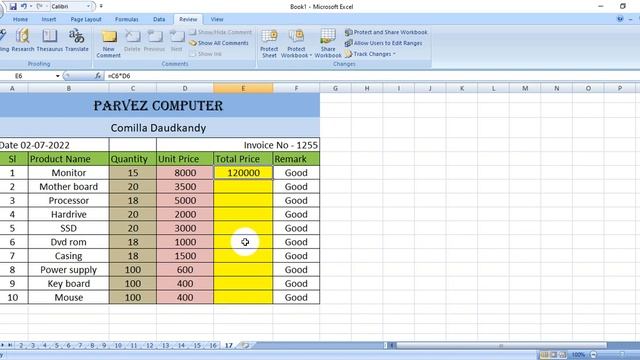Click the unit price 3500 cell
The image size is (640, 360).
coord(185,187)
